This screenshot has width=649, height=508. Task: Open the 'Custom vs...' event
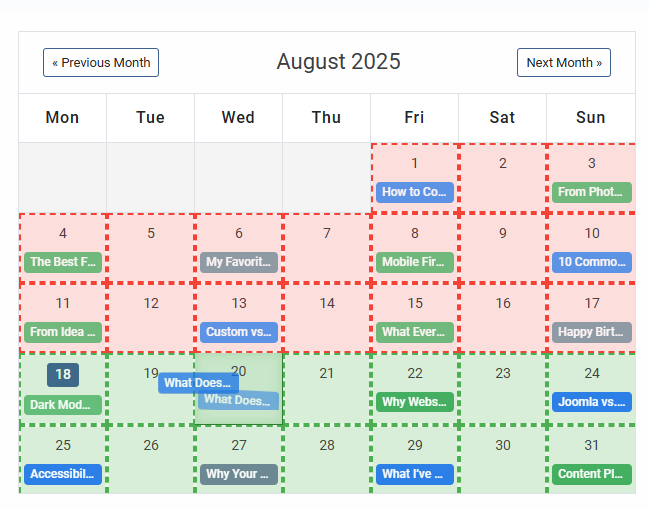(x=239, y=332)
